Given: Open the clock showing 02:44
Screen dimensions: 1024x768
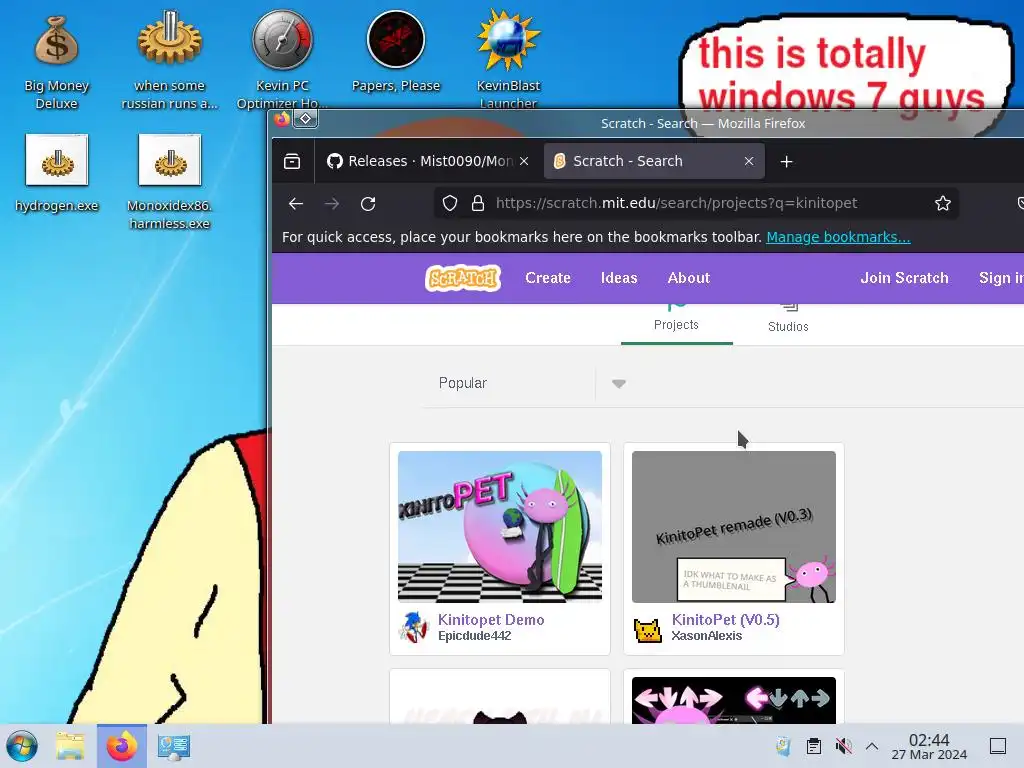Looking at the screenshot, I should [x=929, y=746].
